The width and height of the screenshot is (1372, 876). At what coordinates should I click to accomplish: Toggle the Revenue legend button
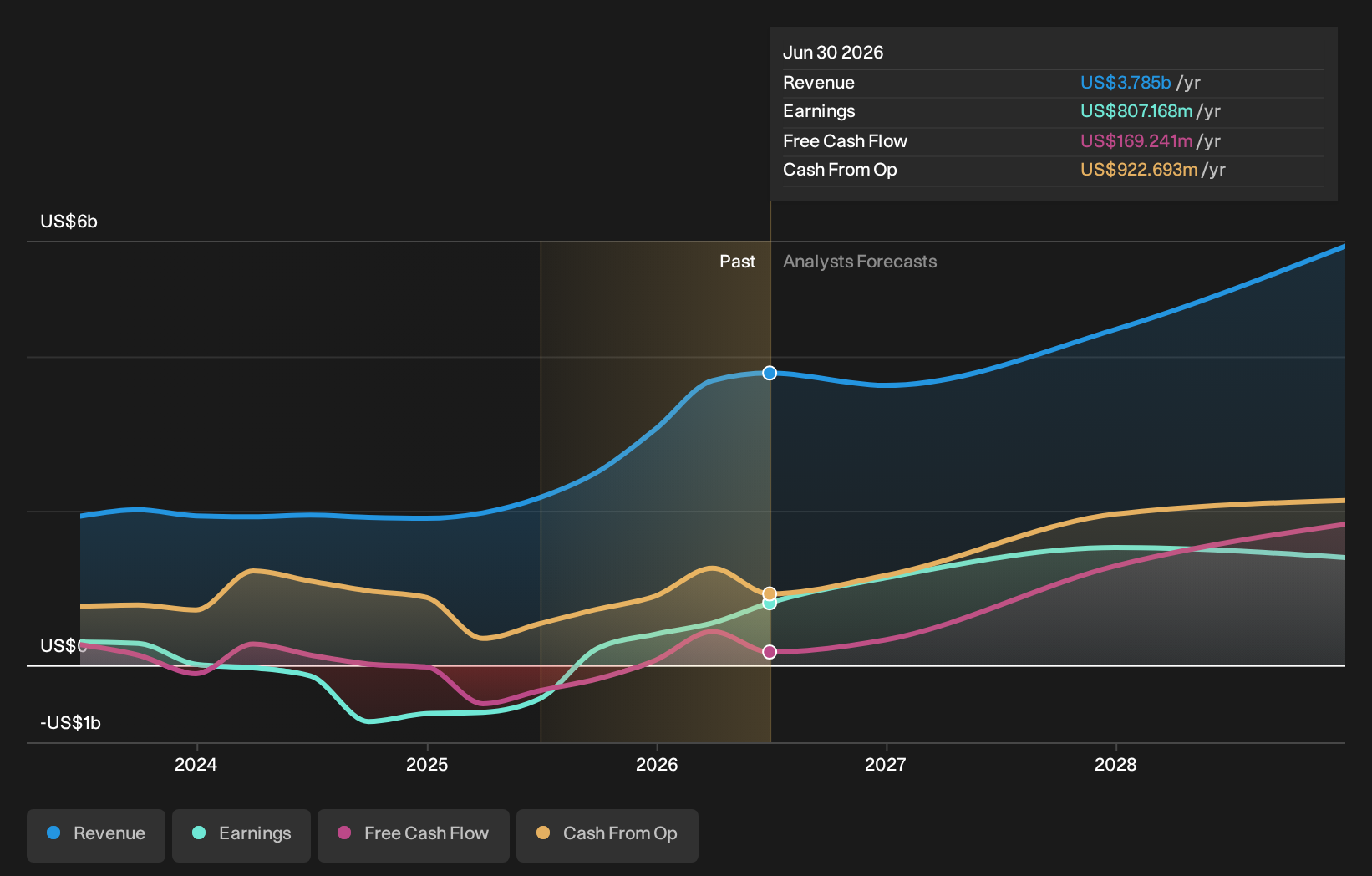[x=96, y=835]
